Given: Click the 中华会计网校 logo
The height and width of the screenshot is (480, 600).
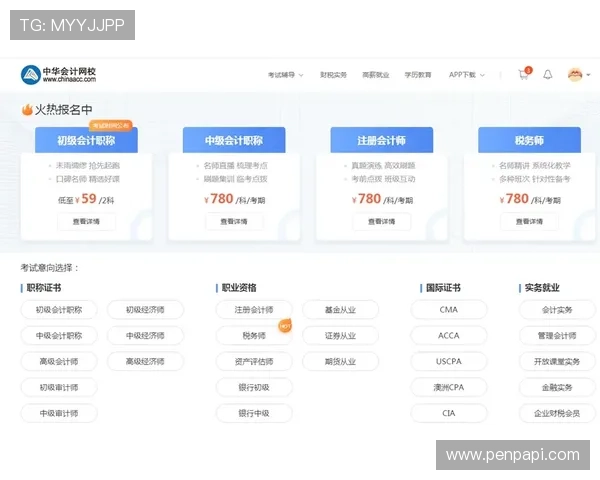Looking at the screenshot, I should 58,75.
